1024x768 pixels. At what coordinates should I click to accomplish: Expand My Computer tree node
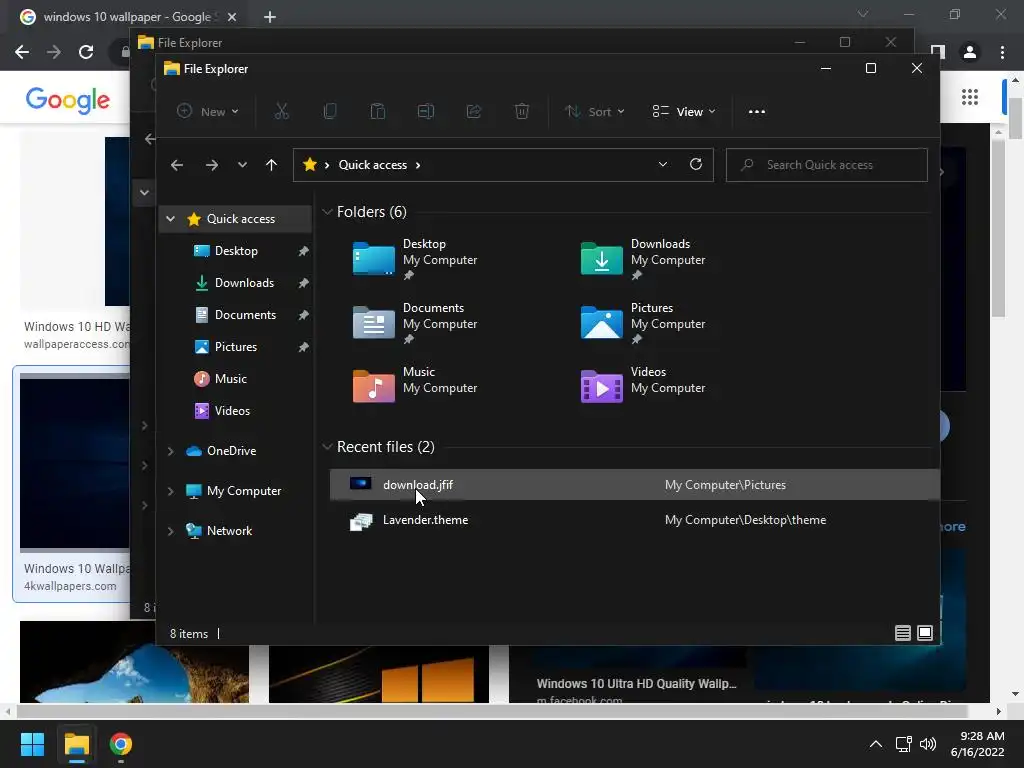click(x=170, y=490)
